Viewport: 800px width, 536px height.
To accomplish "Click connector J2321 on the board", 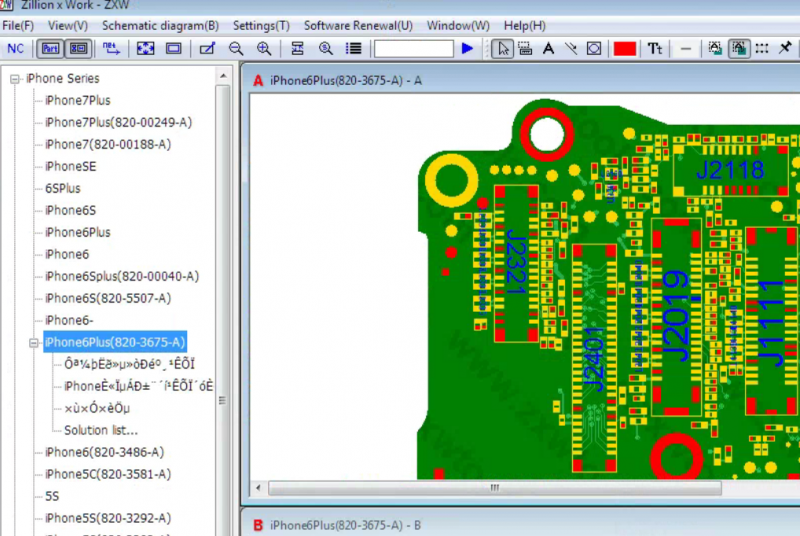I will [x=516, y=263].
